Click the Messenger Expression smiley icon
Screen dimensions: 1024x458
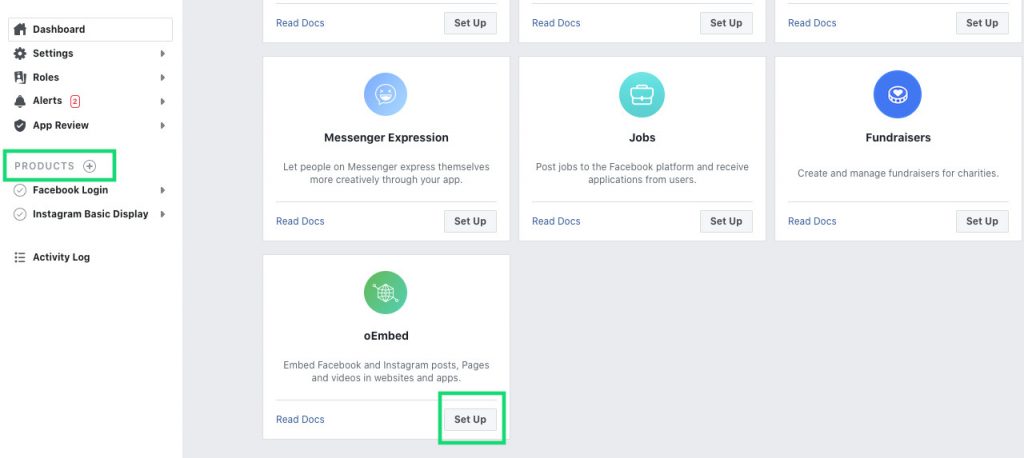pyautogui.click(x=385, y=95)
